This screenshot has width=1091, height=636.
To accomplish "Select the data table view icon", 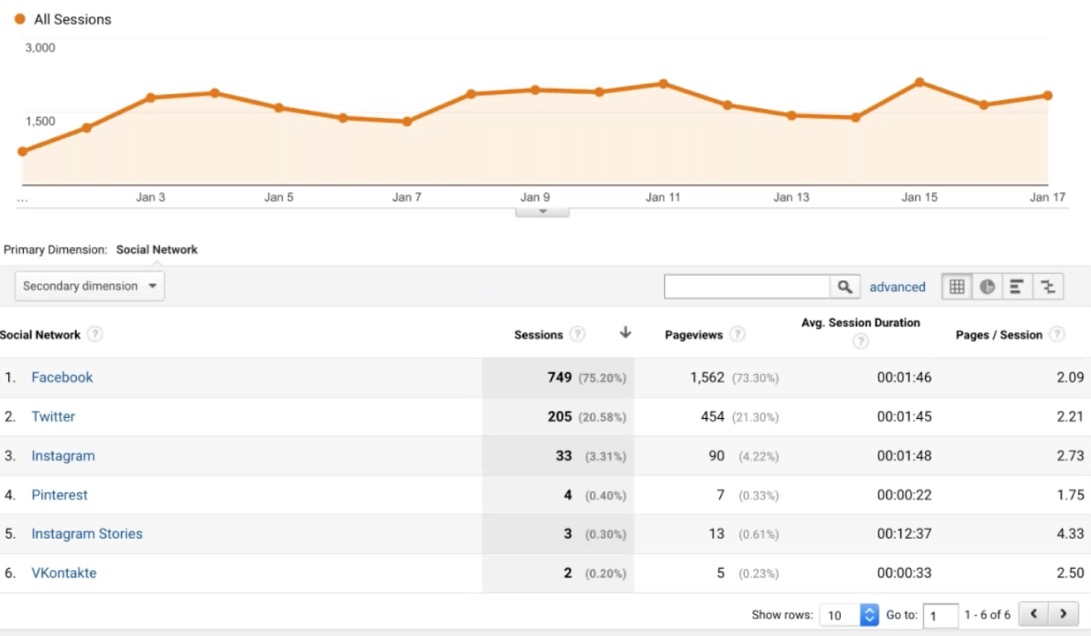I will [957, 286].
